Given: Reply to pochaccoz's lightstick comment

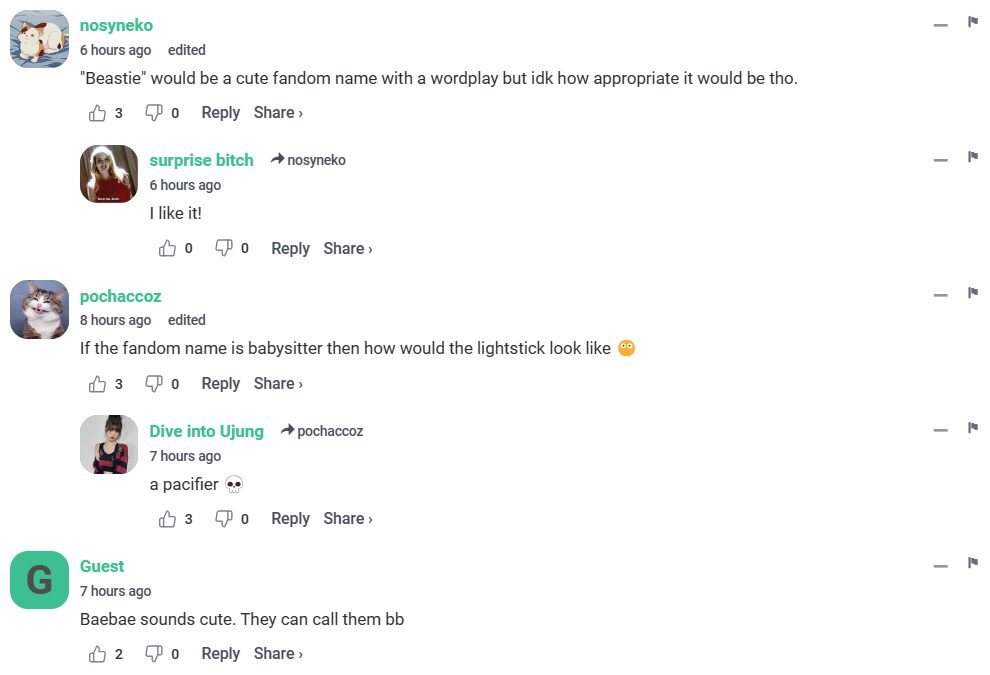Looking at the screenshot, I should point(220,384).
